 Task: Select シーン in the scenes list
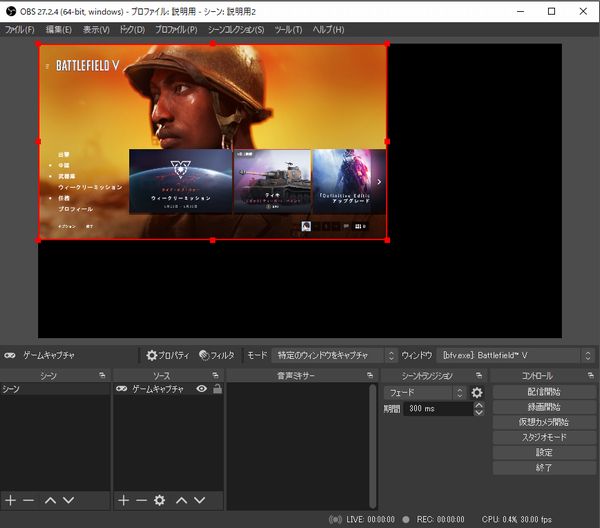click(x=55, y=389)
